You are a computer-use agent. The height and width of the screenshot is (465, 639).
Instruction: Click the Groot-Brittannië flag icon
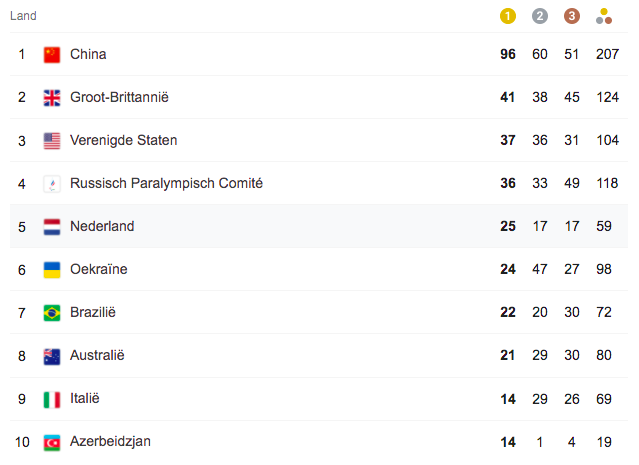click(52, 98)
